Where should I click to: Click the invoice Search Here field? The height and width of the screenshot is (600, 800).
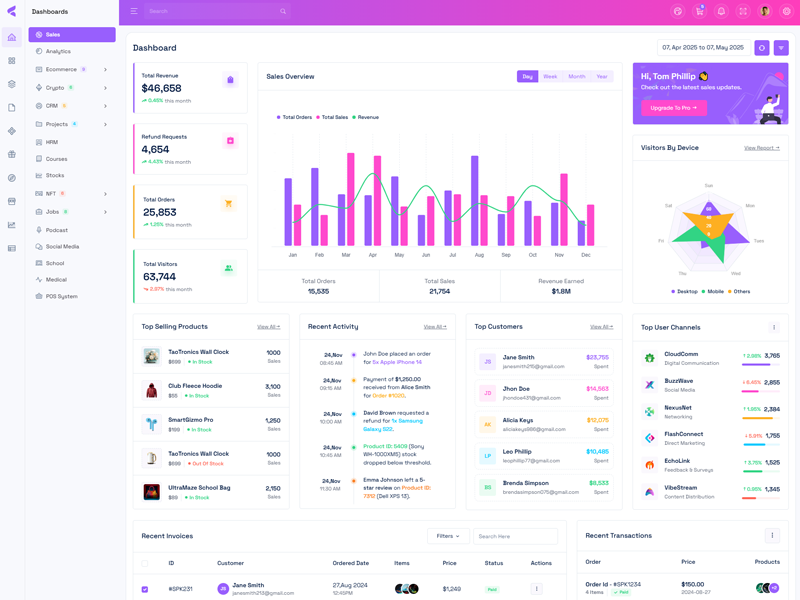click(514, 536)
